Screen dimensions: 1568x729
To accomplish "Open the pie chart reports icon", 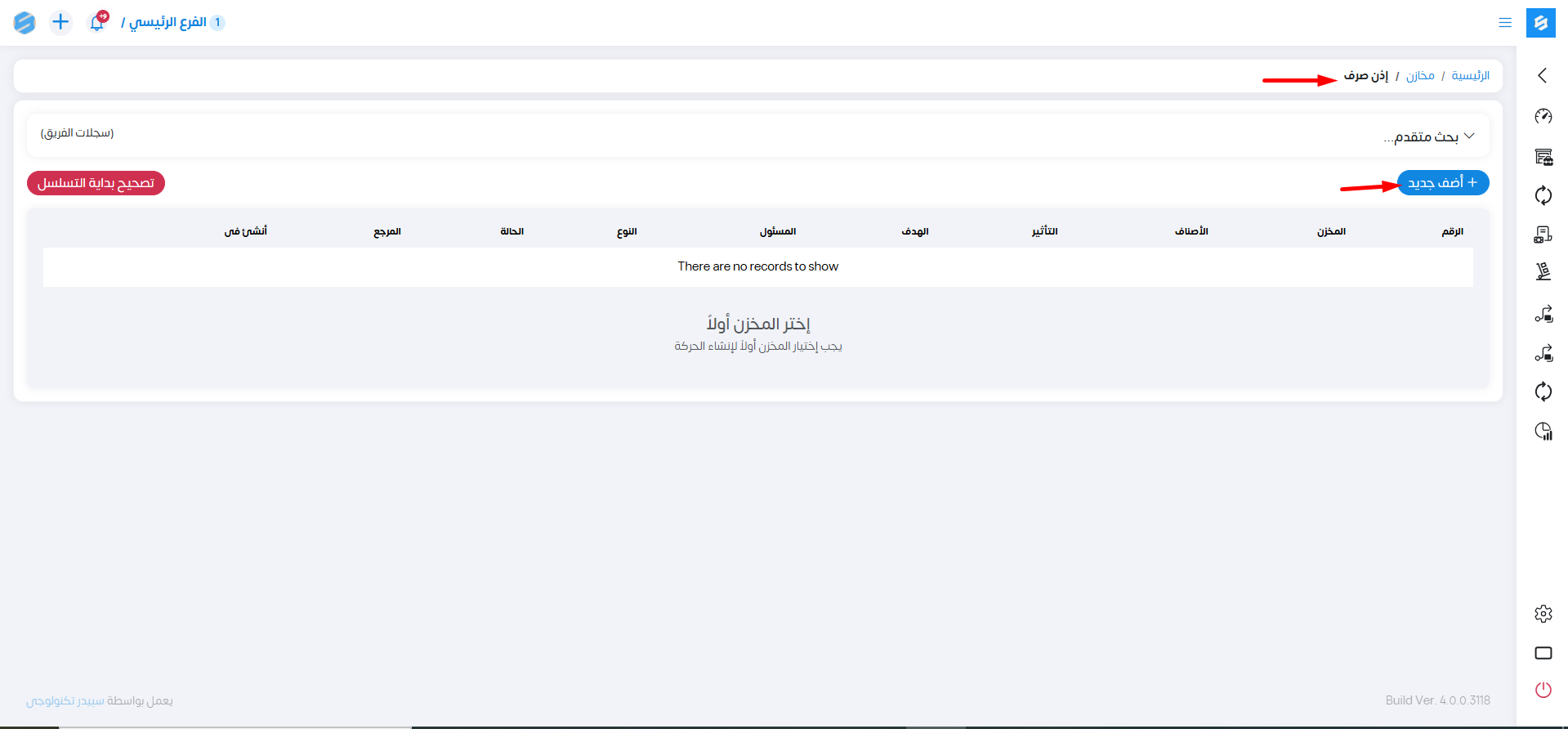I will [1543, 432].
